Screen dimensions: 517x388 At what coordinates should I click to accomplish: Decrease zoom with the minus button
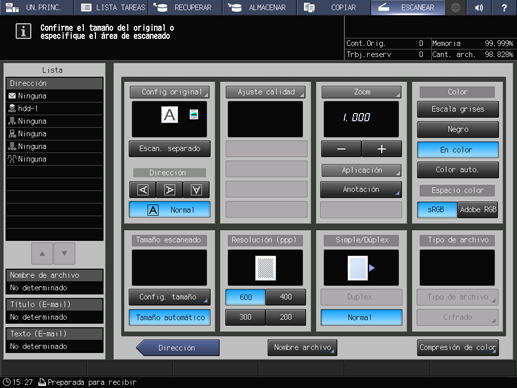[x=341, y=149]
